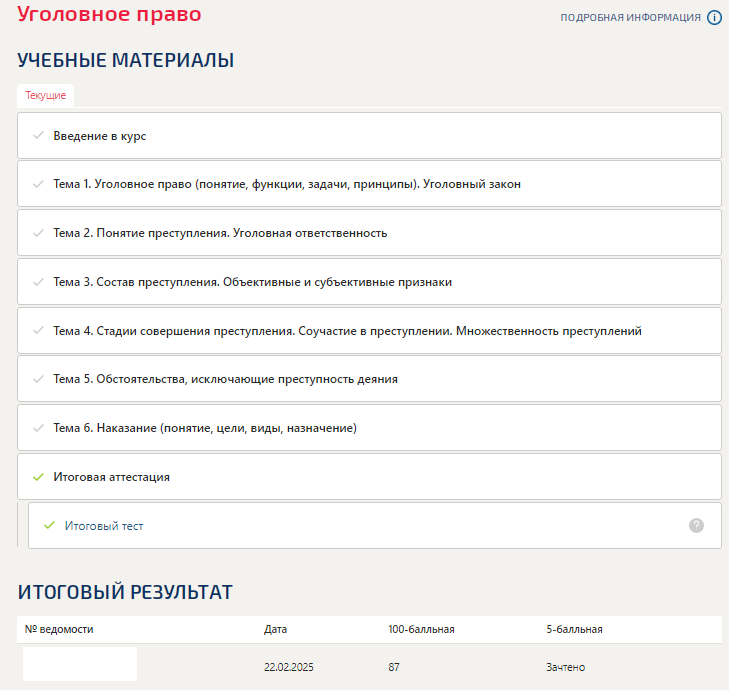729x690 pixels.
Task: Open the detailed information info icon
Action: click(x=714, y=18)
